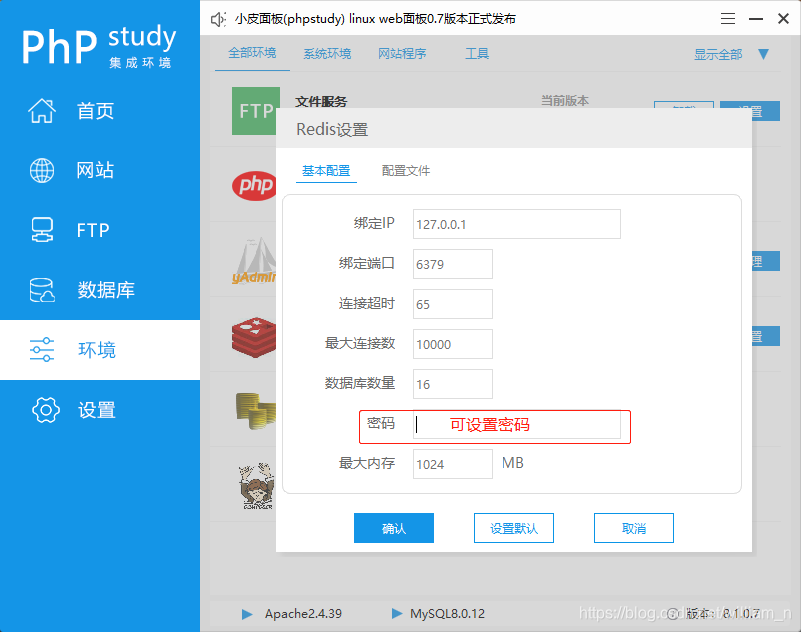This screenshot has height=632, width=801.
Task: Click the Redis red stack icon
Action: (x=254, y=337)
